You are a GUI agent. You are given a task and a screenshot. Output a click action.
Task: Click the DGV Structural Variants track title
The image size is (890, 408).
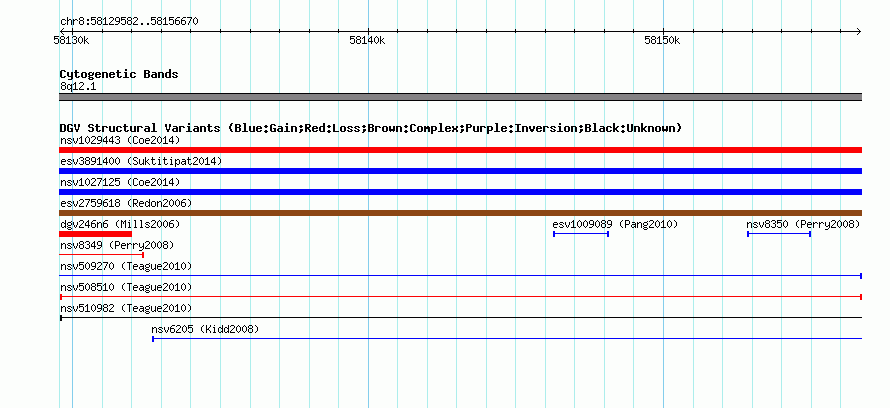coord(371,128)
